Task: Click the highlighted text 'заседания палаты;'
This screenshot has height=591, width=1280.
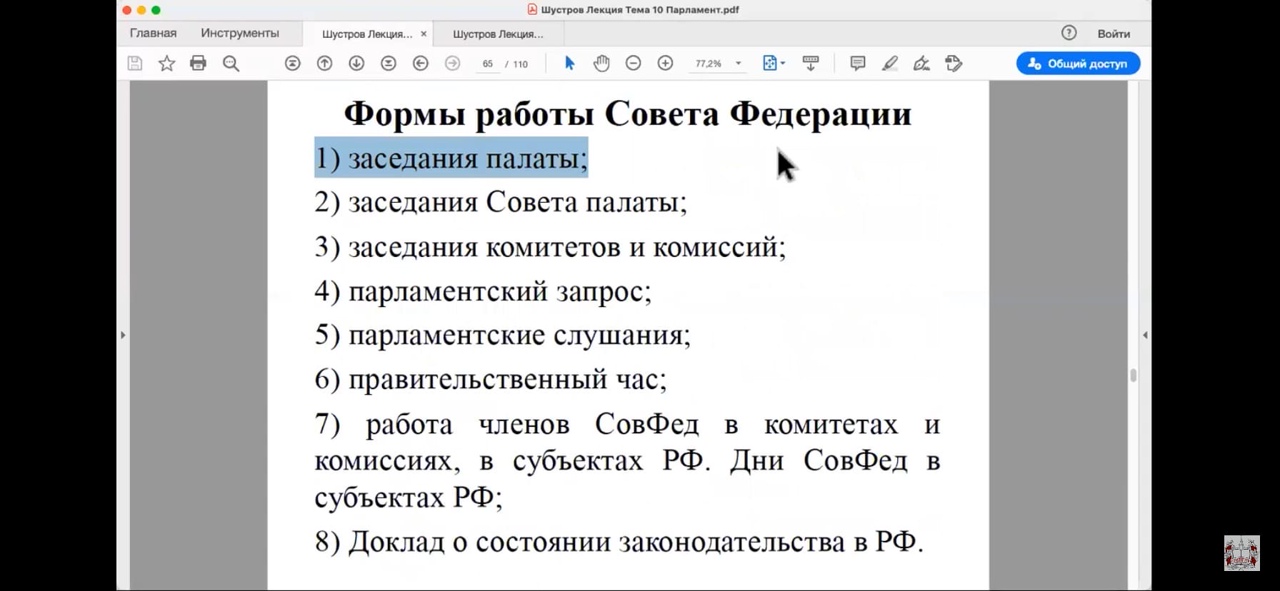Action: [468, 159]
